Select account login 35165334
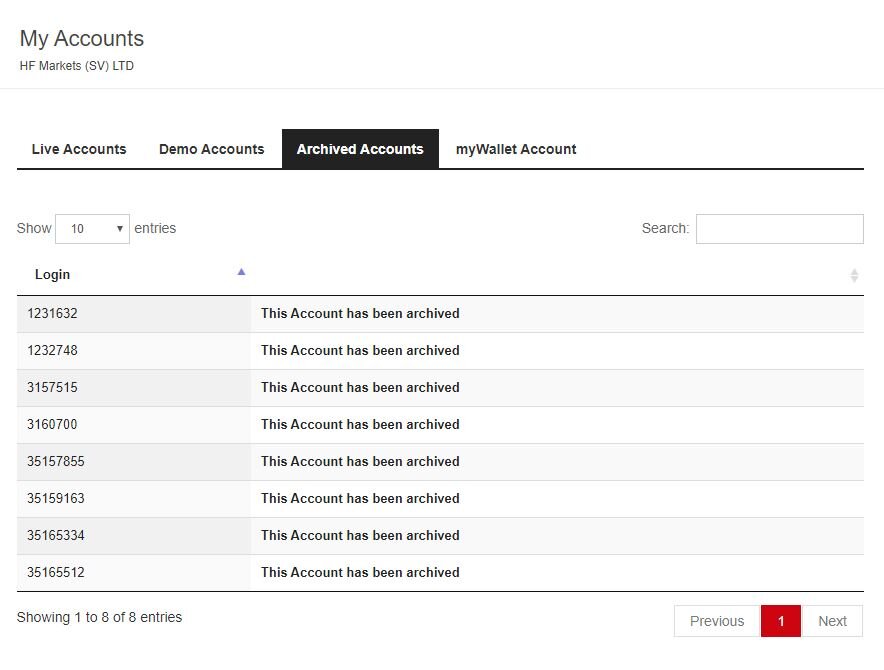This screenshot has width=884, height=670. [x=56, y=535]
